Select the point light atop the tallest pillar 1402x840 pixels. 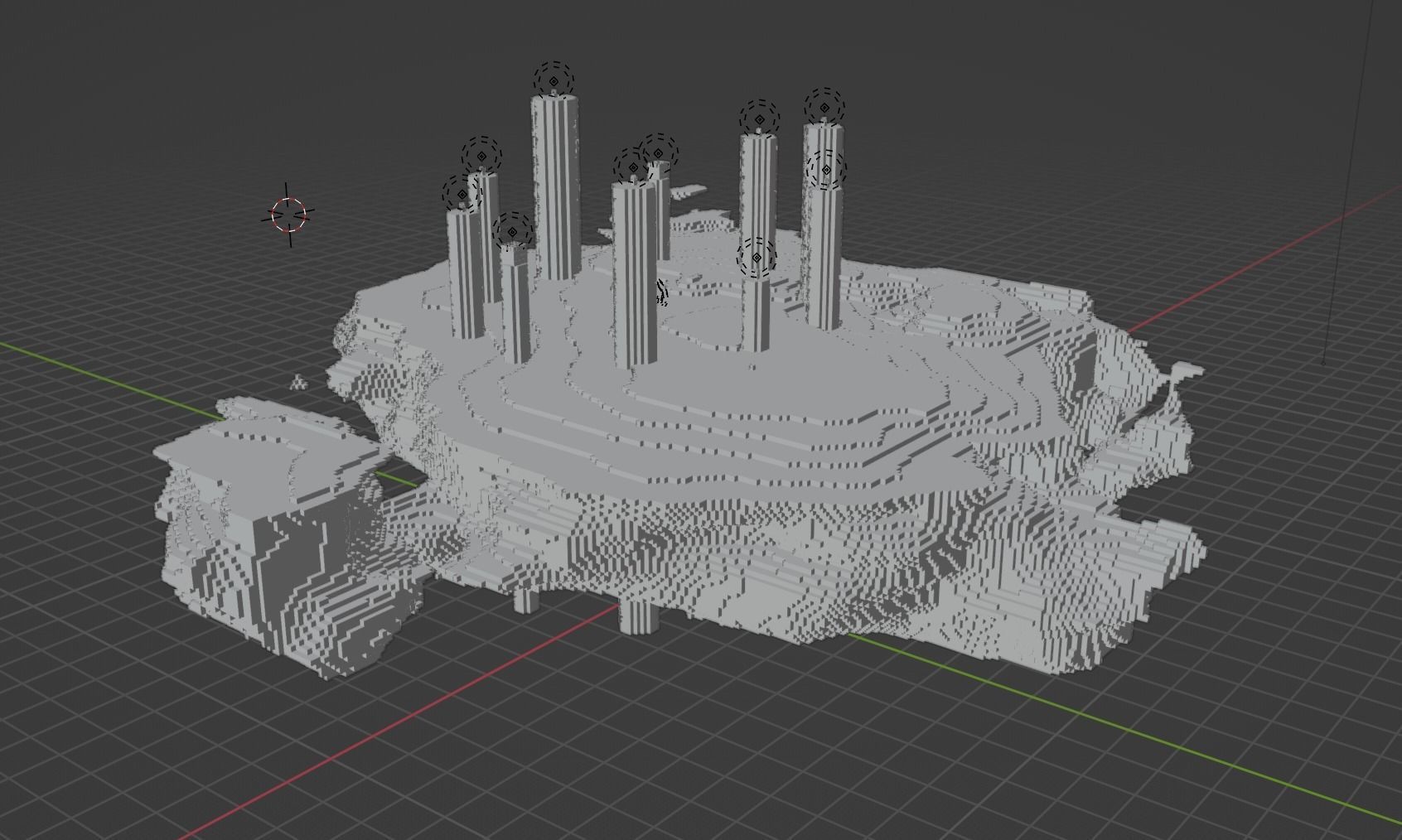554,81
